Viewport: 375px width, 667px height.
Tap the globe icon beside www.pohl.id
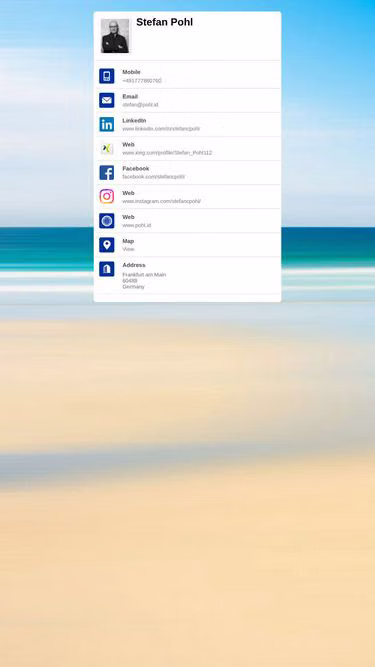click(107, 221)
